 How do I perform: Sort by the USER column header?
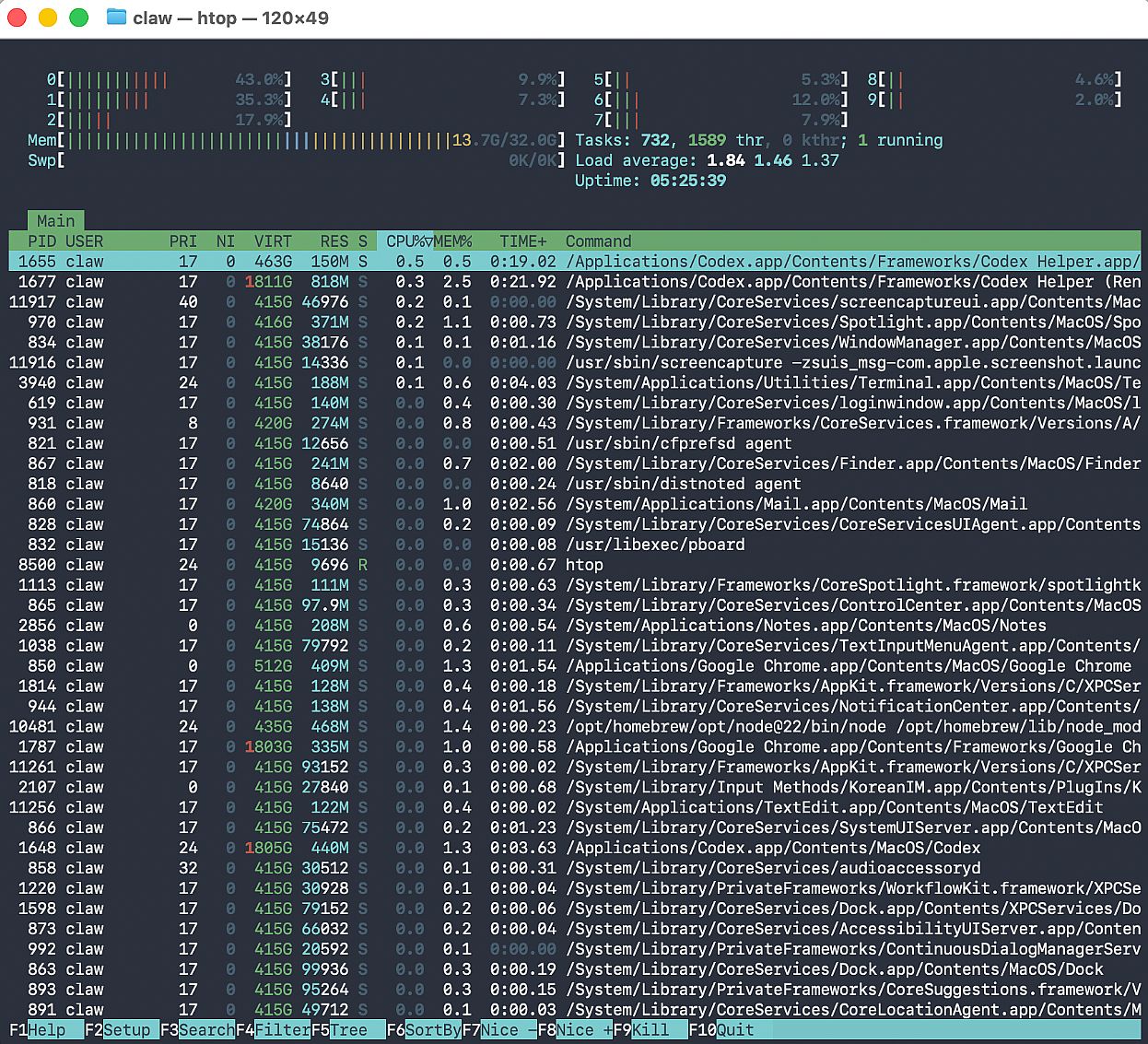(84, 241)
